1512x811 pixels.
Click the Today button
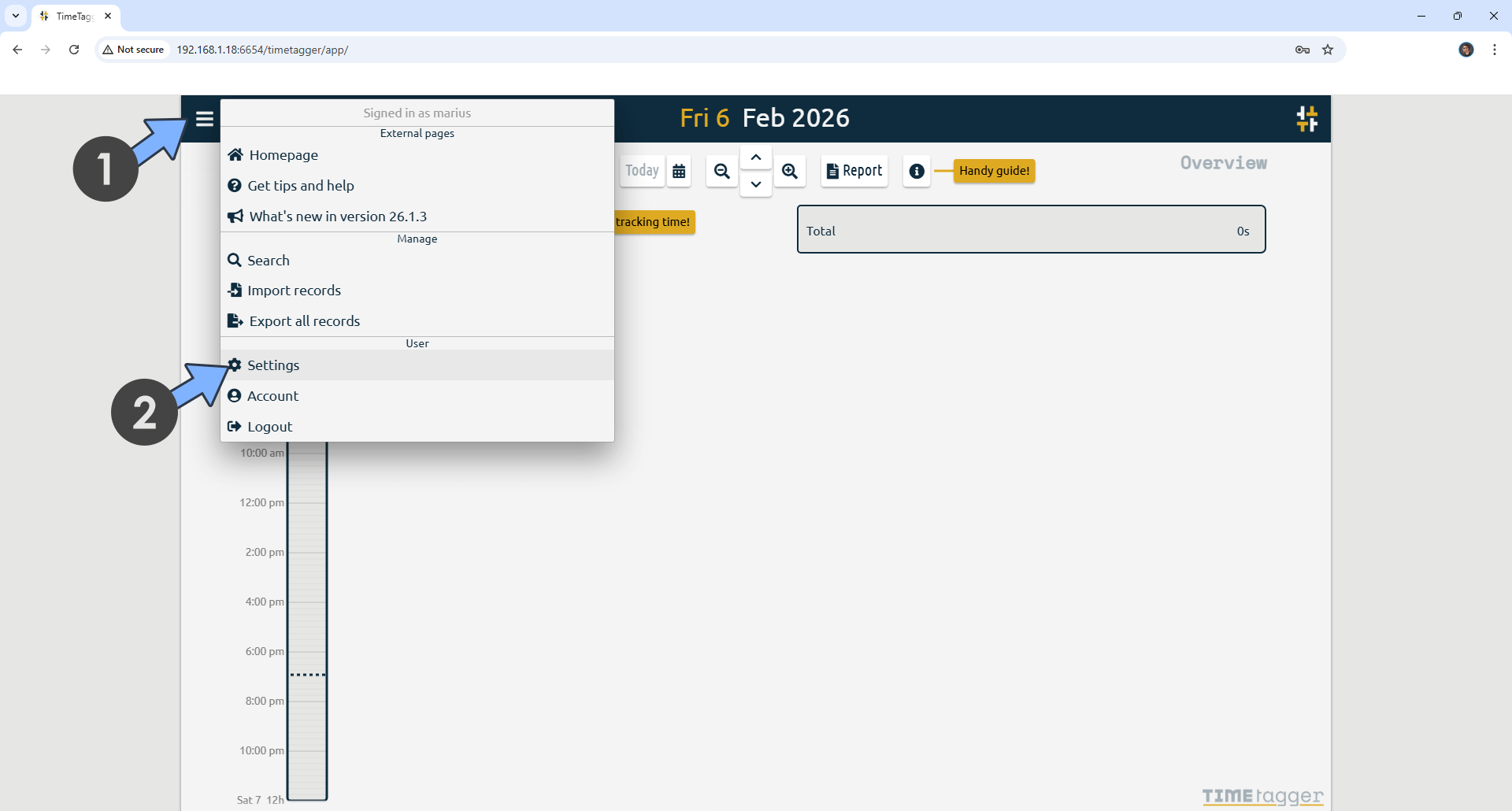641,170
